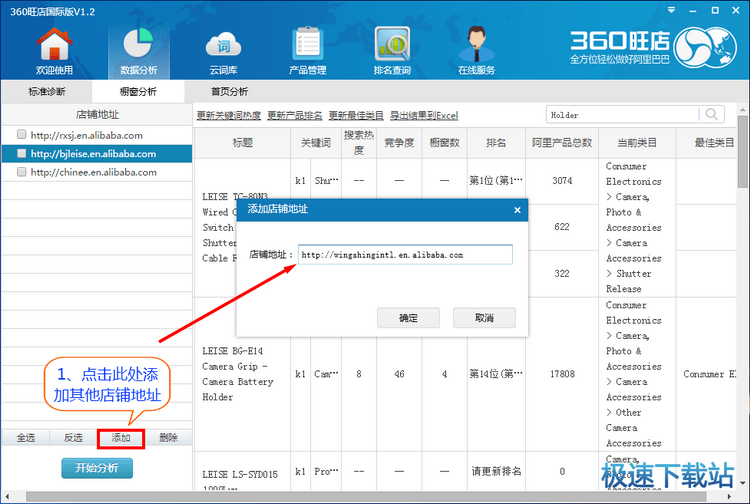Click the 添加 button
This screenshot has height=504, width=750.
coord(121,438)
